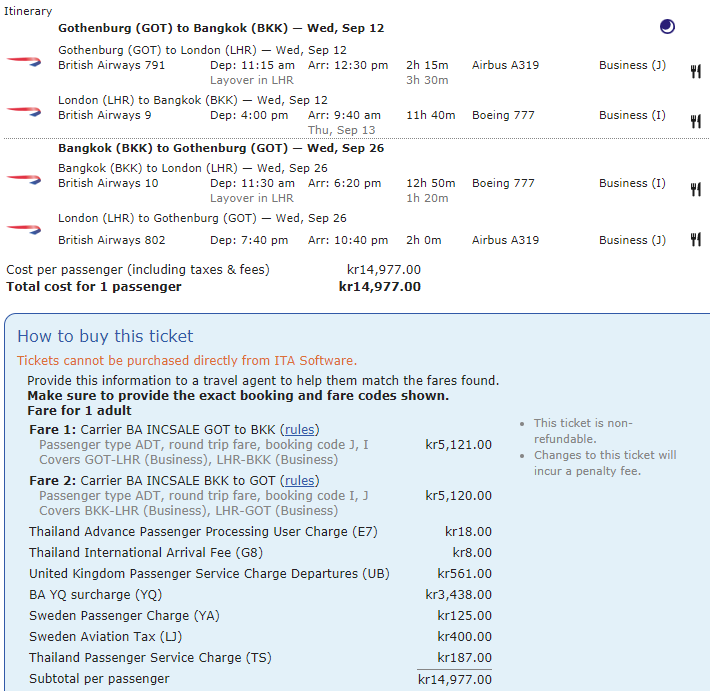Click meal icon for British Airways 791
Viewport: 710px width, 691px height.
coord(695,70)
